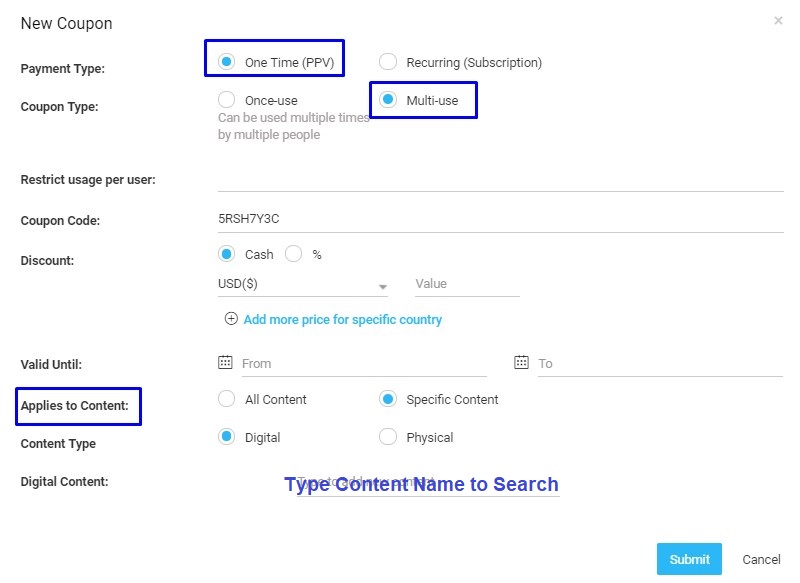
Task: Click the Coupon Code field 5RSH7Y3C
Action: point(501,220)
